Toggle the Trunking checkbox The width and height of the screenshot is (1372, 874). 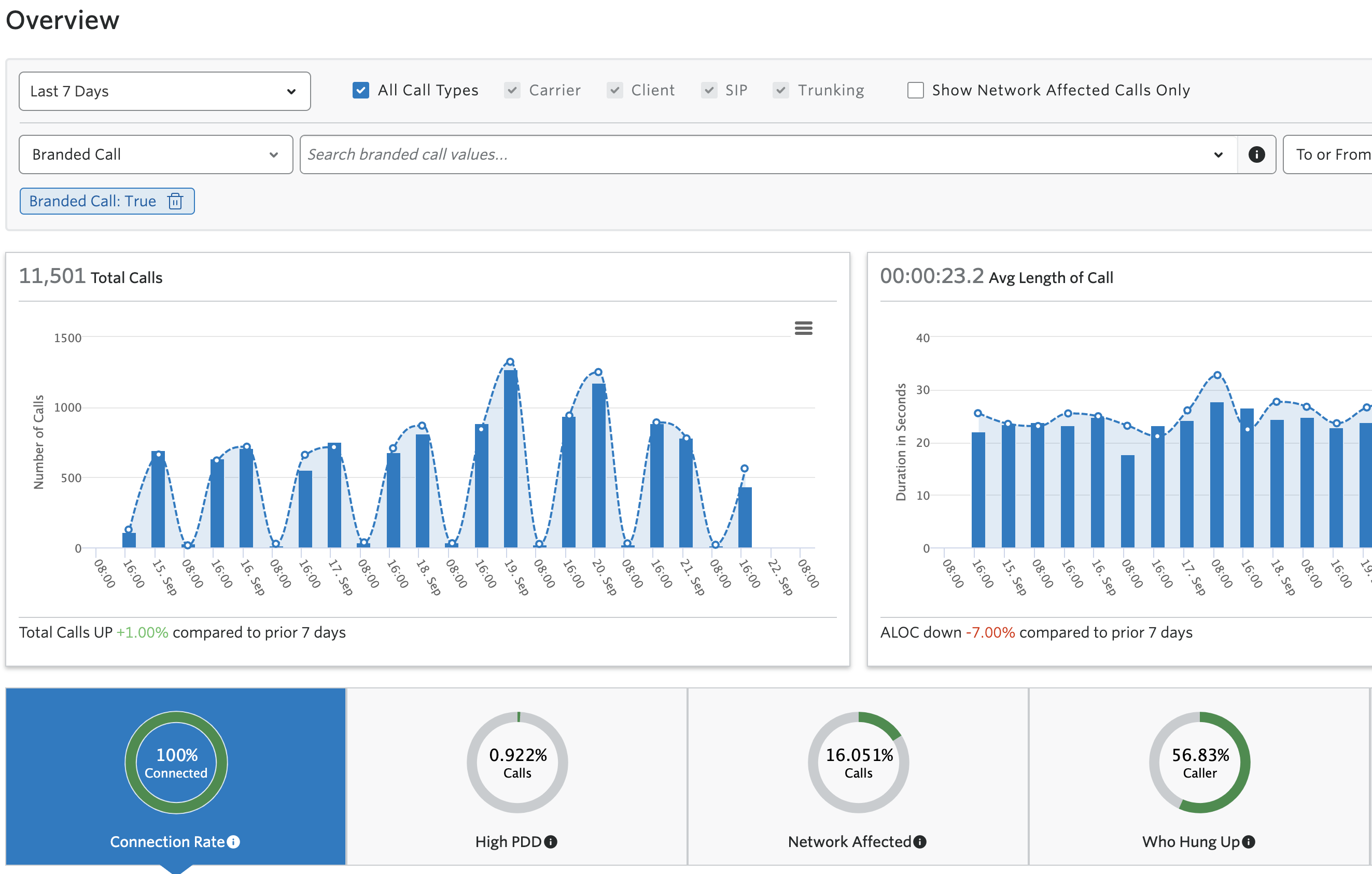(780, 90)
